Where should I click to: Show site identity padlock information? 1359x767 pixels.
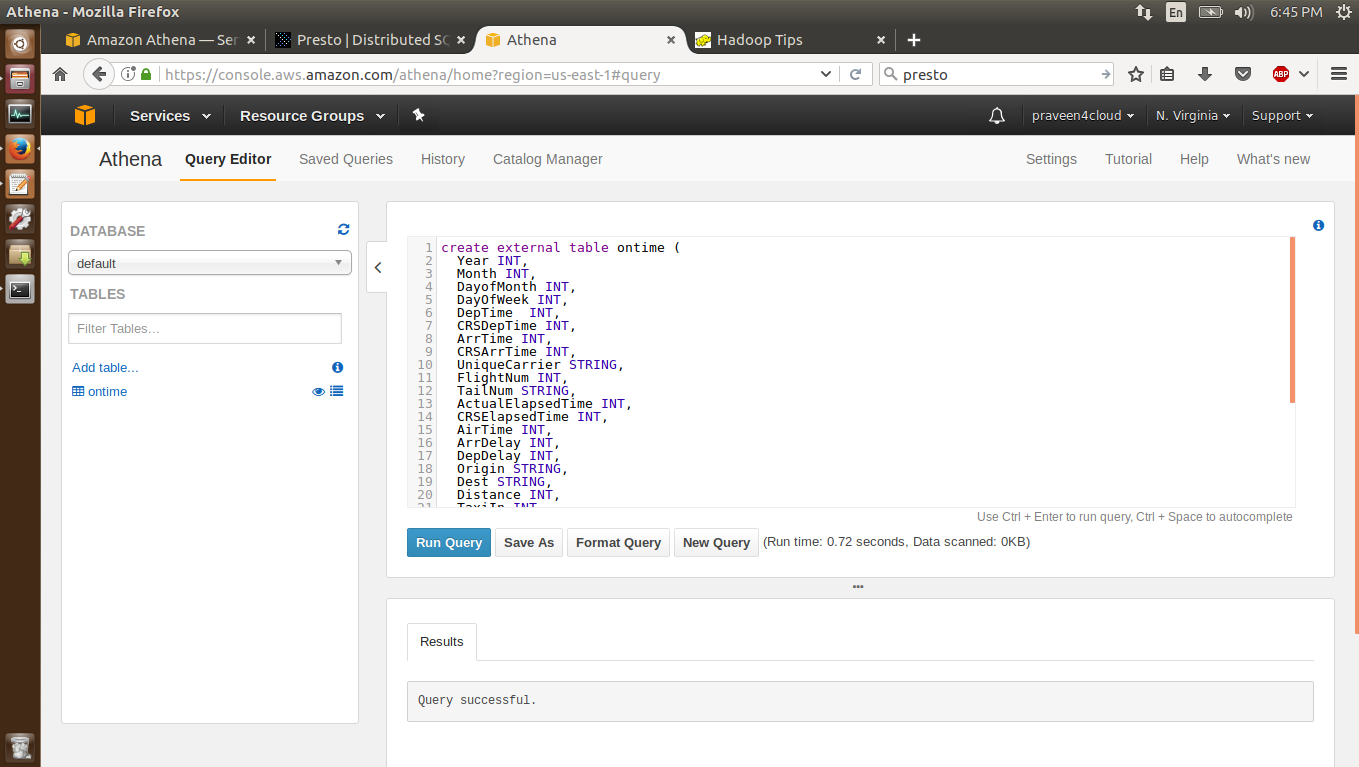(x=146, y=74)
